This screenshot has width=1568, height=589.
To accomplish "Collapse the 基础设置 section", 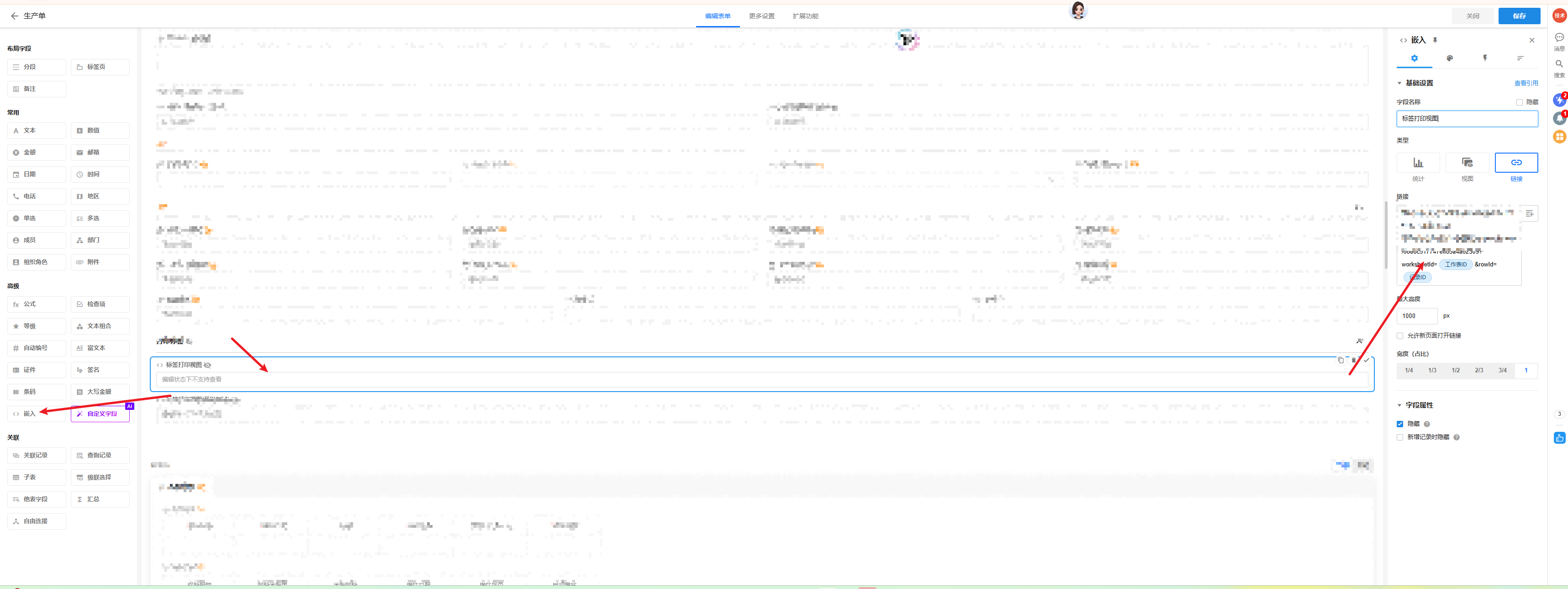I will (1399, 84).
